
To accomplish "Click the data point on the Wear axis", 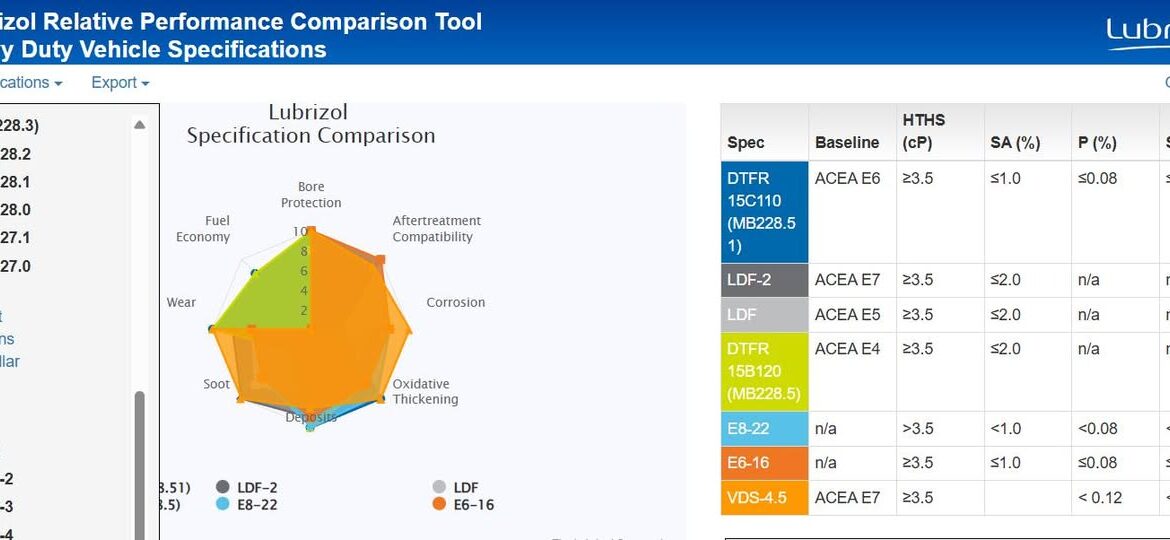I will click(x=212, y=328).
